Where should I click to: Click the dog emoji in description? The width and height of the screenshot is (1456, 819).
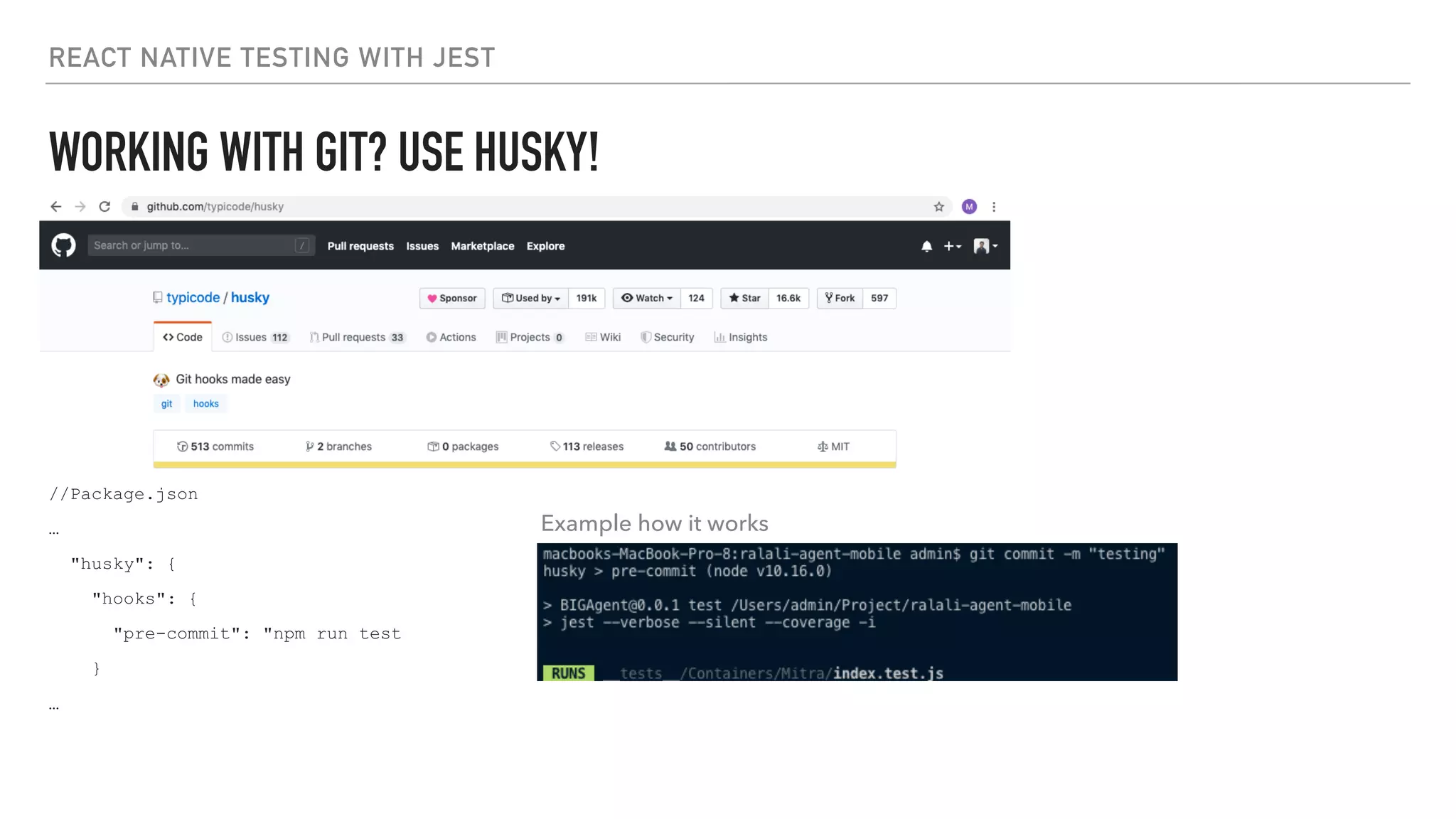click(161, 380)
